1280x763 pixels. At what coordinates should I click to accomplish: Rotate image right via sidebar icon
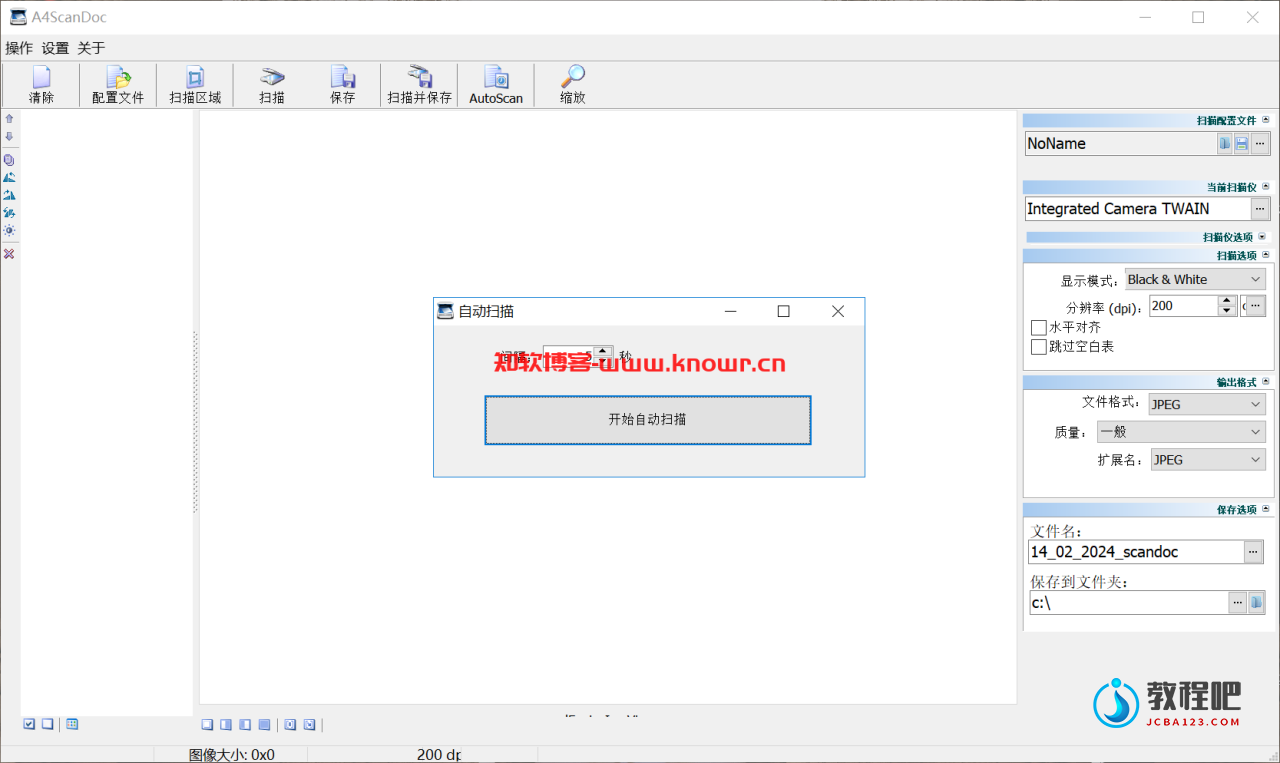coord(9,195)
